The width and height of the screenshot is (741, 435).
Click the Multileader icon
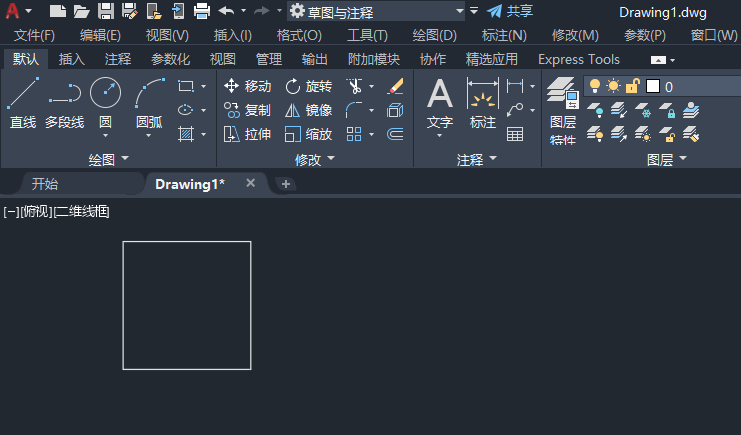click(x=515, y=110)
